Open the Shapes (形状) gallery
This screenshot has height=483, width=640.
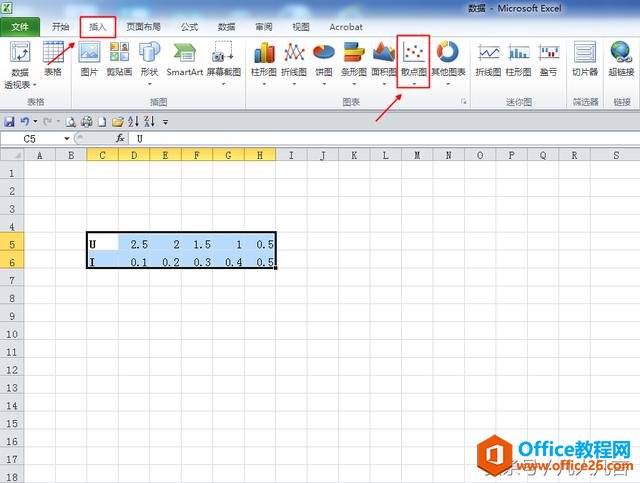click(149, 63)
